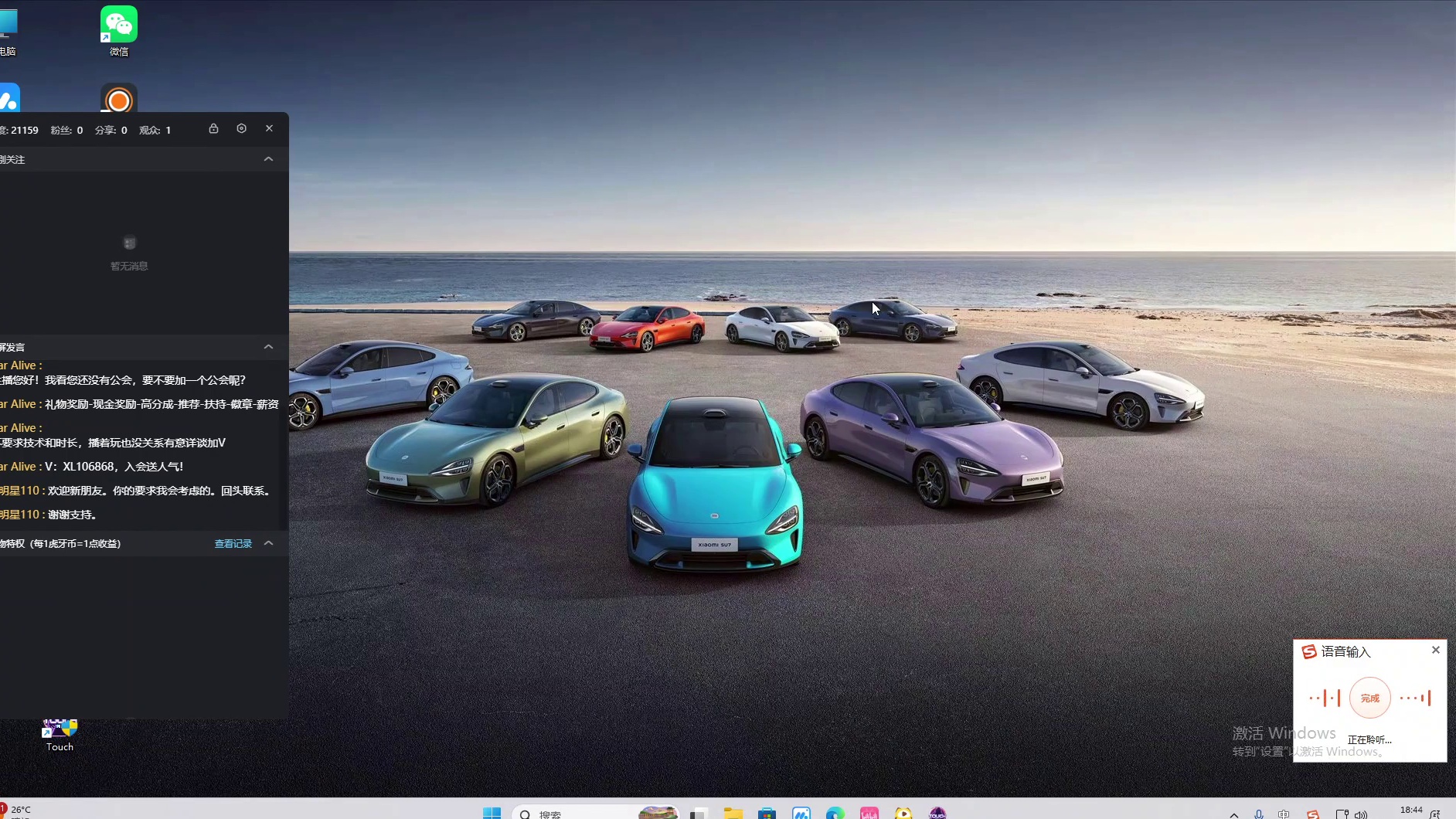Image resolution: width=1456 pixels, height=819 pixels.
Task: Open the blue wave-logo app on taskbar
Action: (801, 813)
